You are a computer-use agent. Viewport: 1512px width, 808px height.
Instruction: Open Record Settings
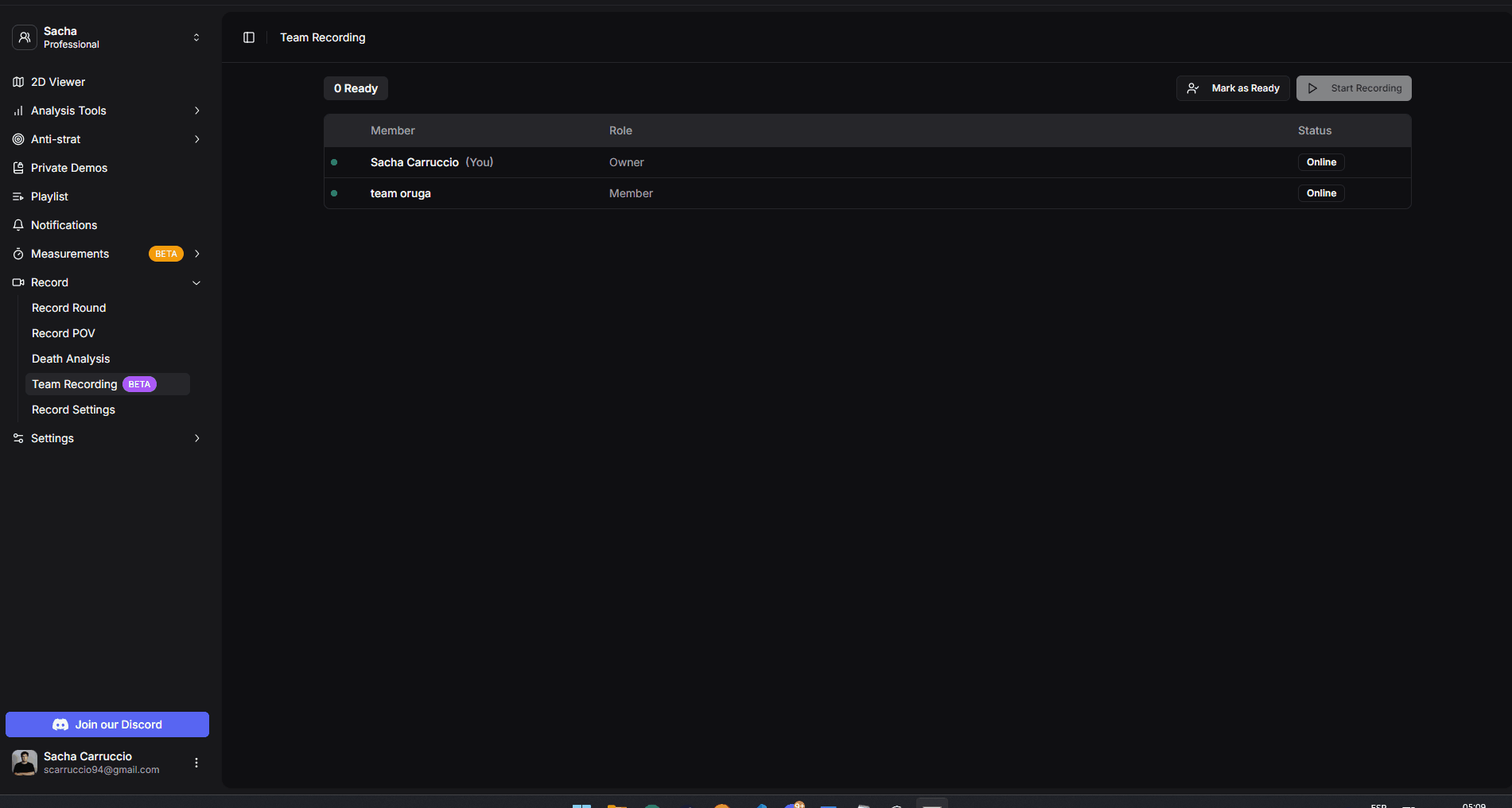[72, 410]
